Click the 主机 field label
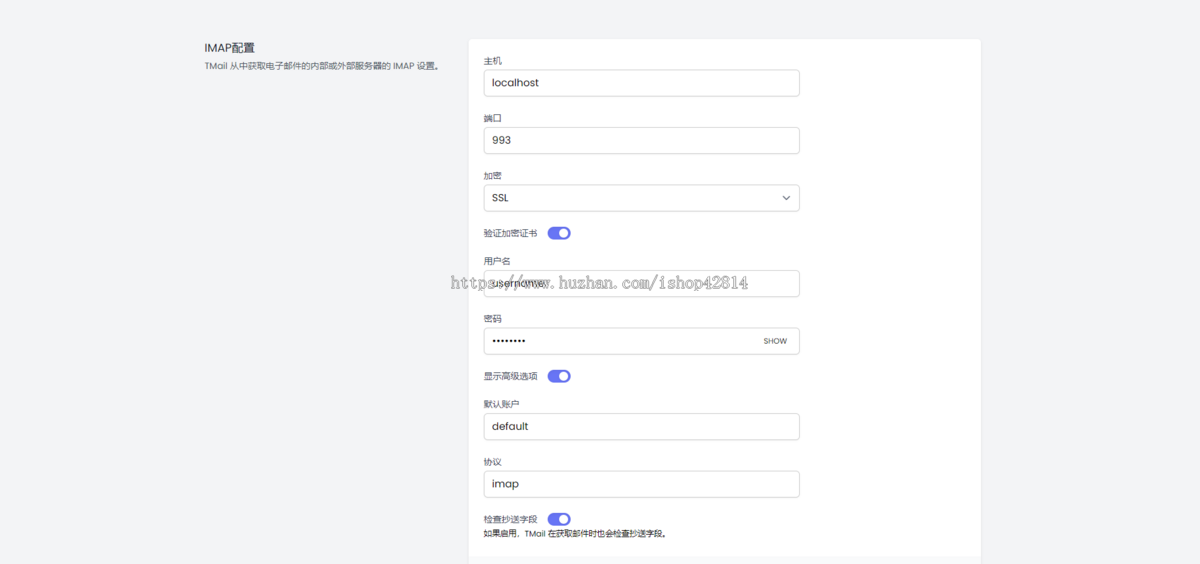This screenshot has width=1200, height=564. 493,61
